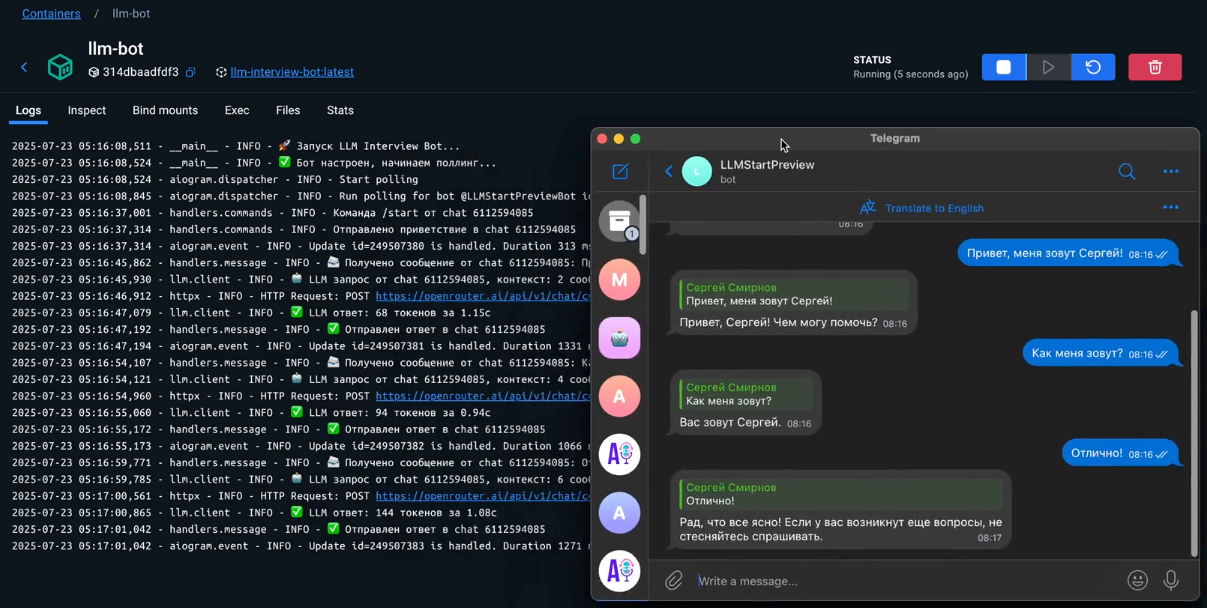Go back with the chat back chevron
Viewport: 1207px width, 608px height.
coord(668,171)
